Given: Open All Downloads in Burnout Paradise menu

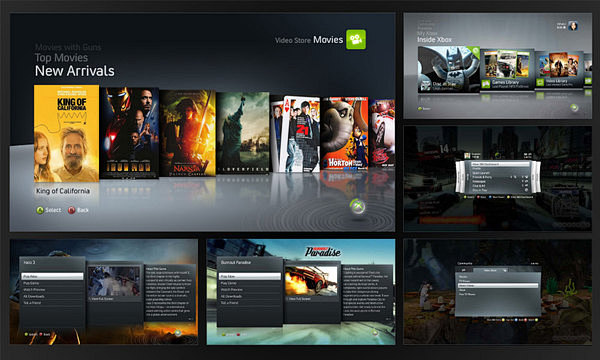Looking at the screenshot, I should click(x=249, y=296).
